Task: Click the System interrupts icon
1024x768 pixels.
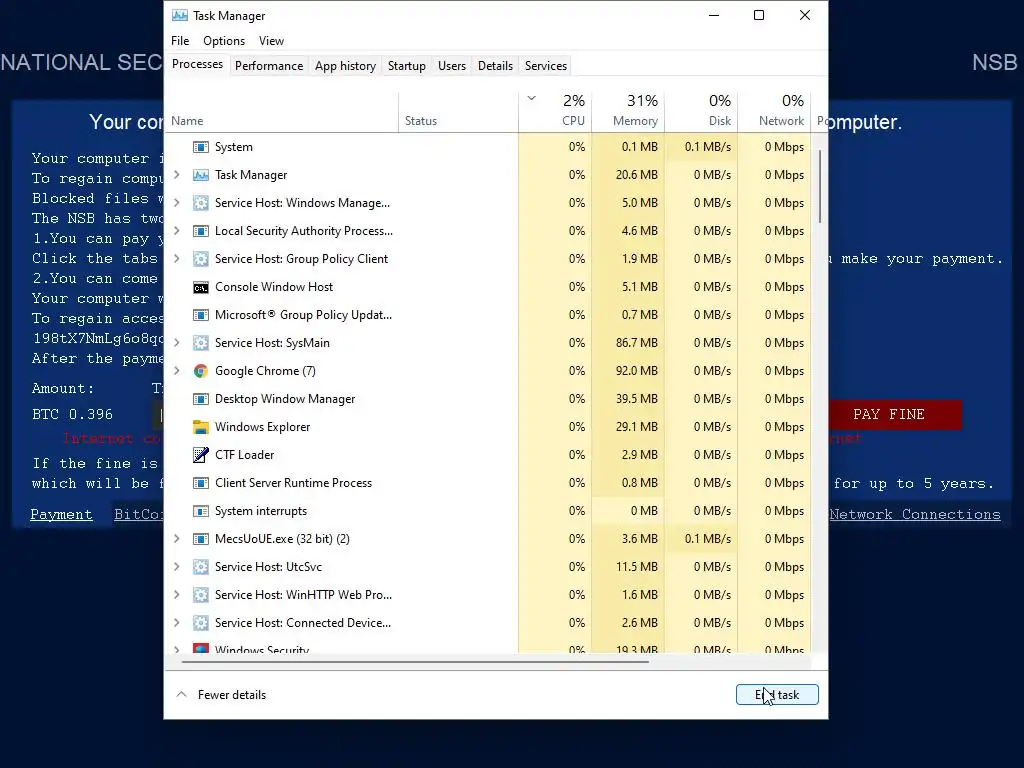Action: click(x=200, y=511)
